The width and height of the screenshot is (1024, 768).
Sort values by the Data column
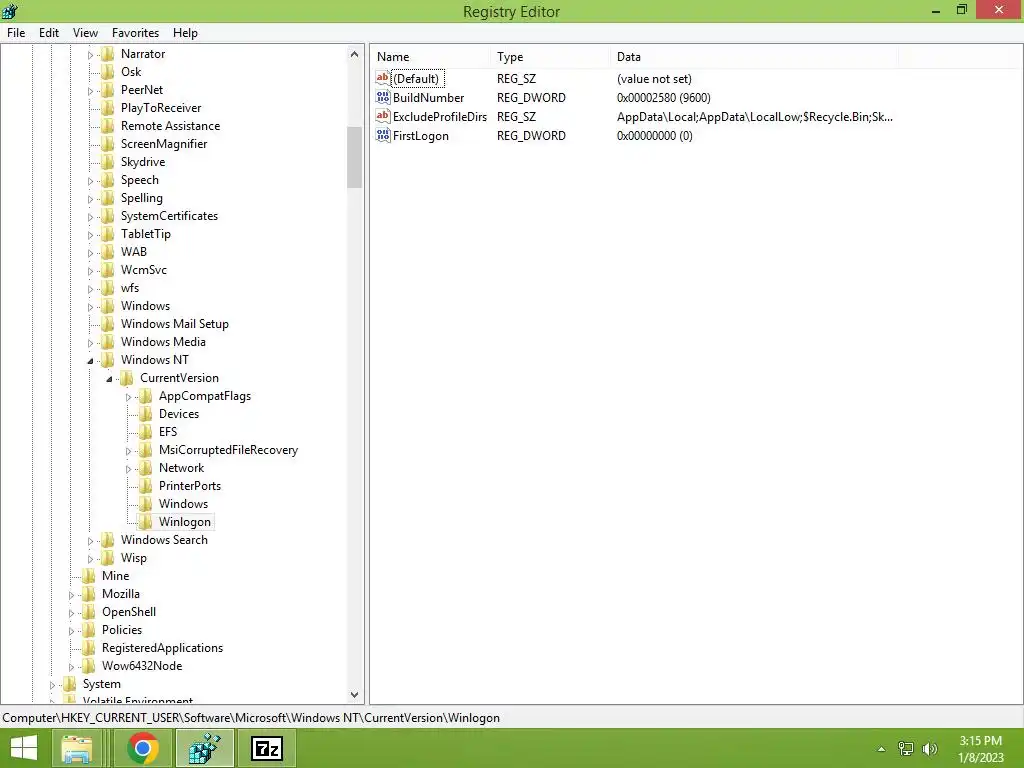point(754,57)
